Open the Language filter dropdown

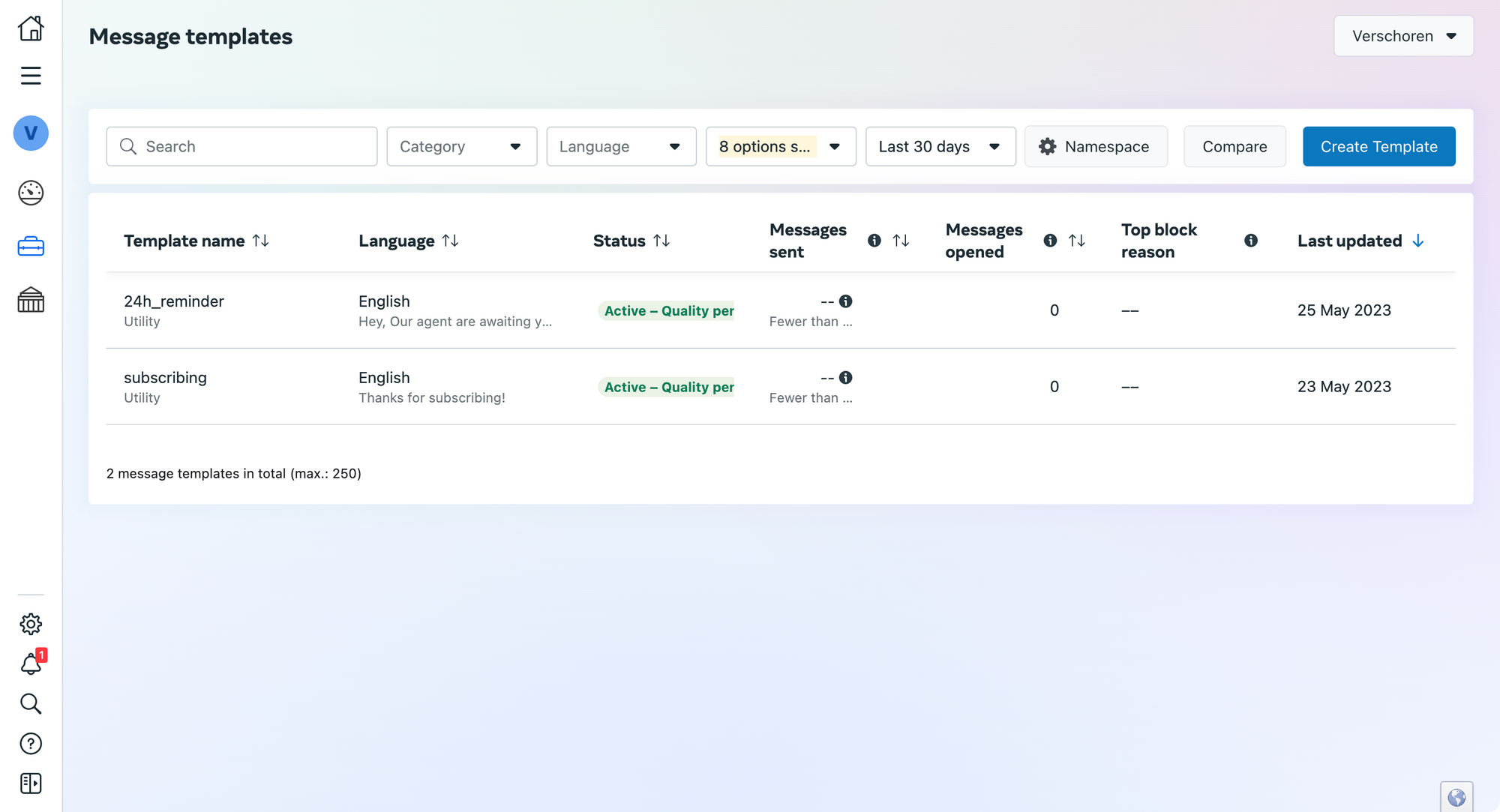tap(621, 146)
